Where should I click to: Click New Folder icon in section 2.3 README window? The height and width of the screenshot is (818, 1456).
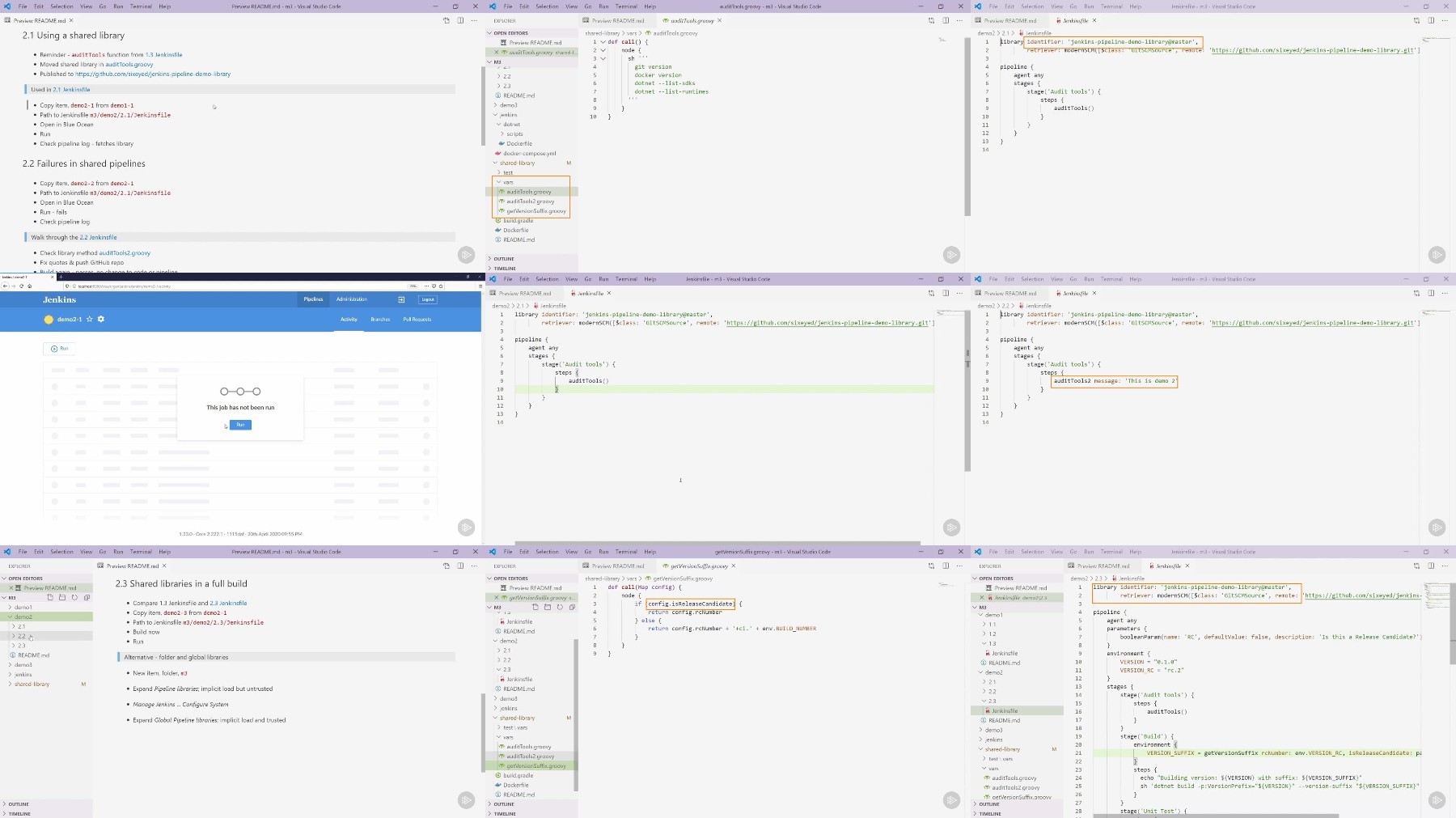62,598
